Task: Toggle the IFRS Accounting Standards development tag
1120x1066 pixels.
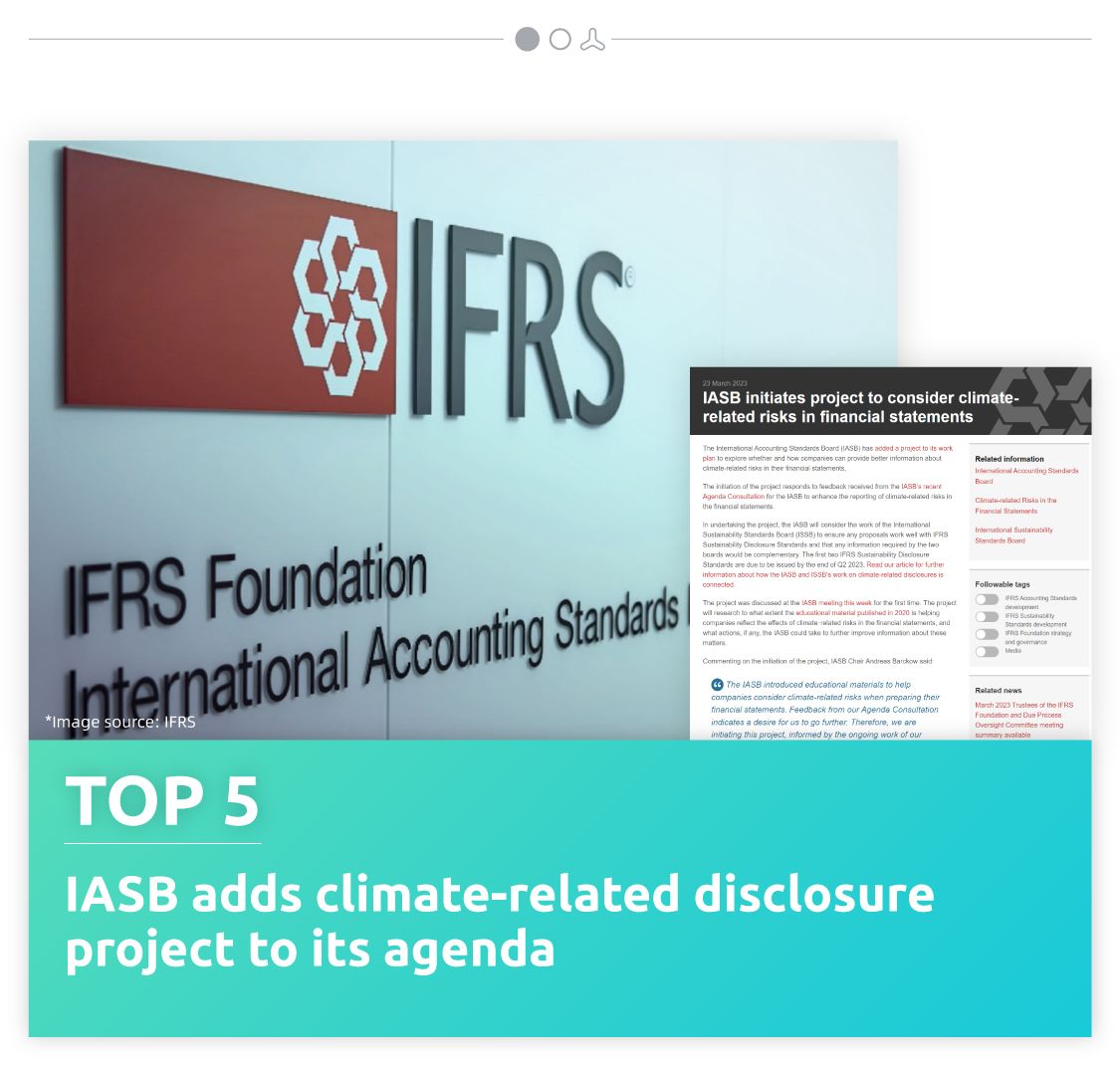Action: 988,600
